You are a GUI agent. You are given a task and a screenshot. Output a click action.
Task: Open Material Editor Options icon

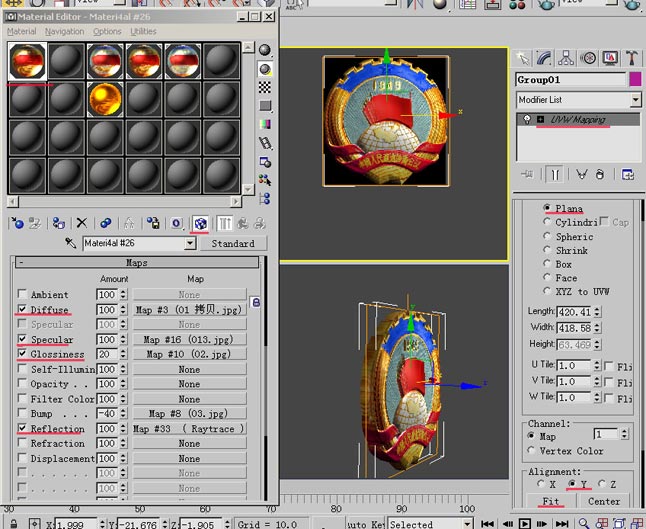point(265,162)
